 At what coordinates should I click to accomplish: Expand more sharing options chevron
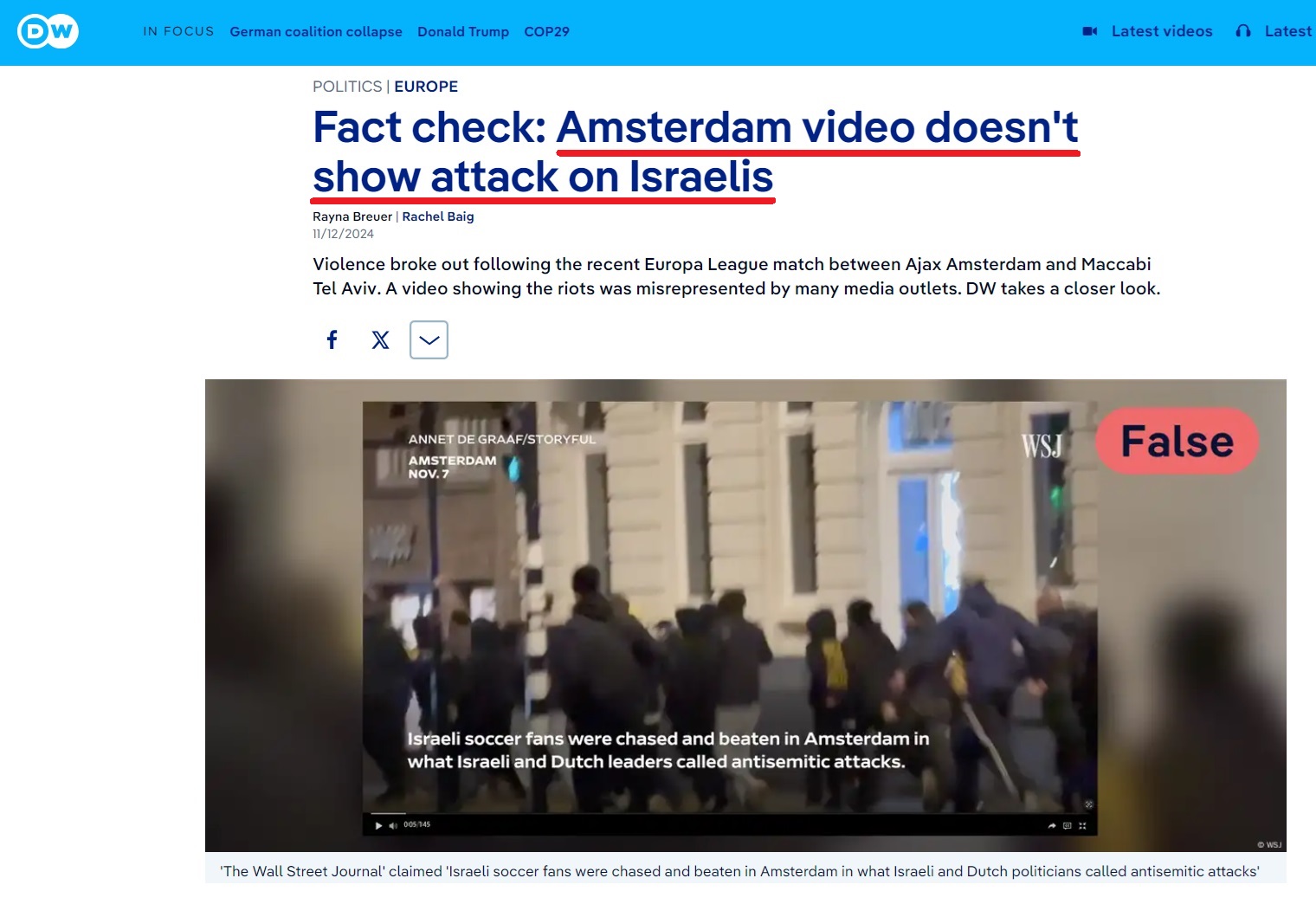[429, 339]
